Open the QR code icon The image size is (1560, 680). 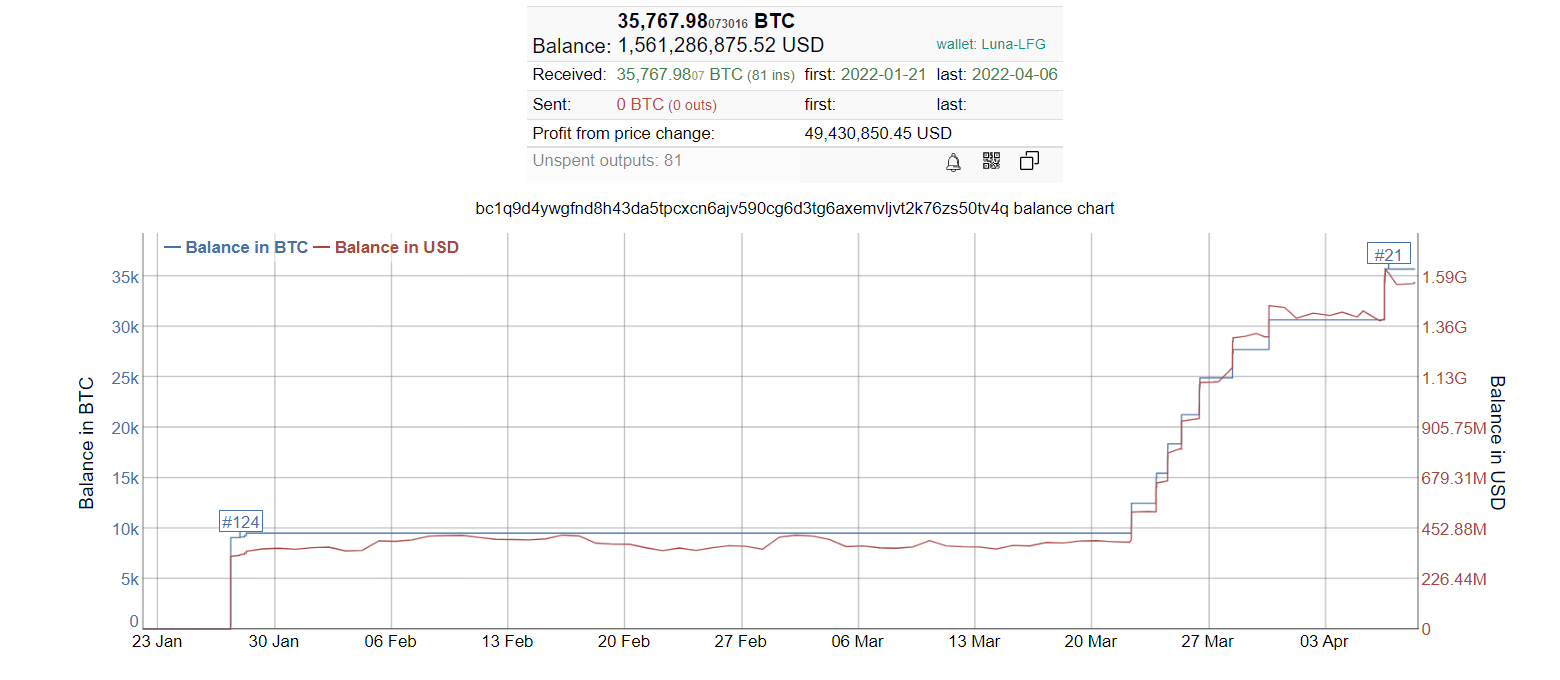click(x=991, y=161)
